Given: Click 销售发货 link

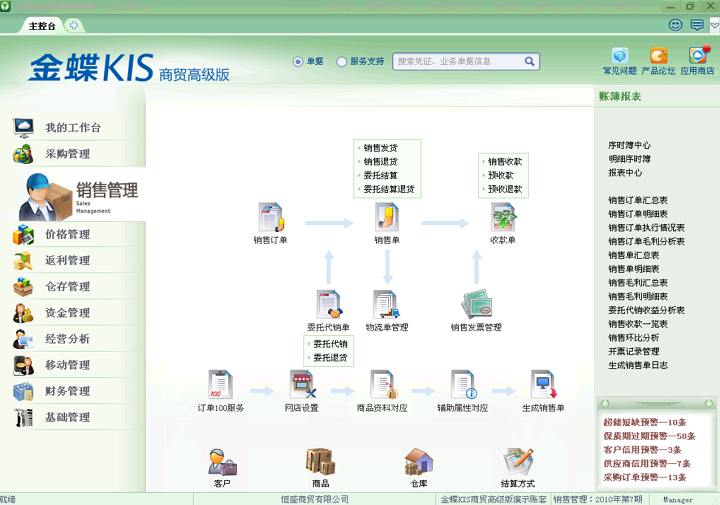Looking at the screenshot, I should [x=381, y=148].
